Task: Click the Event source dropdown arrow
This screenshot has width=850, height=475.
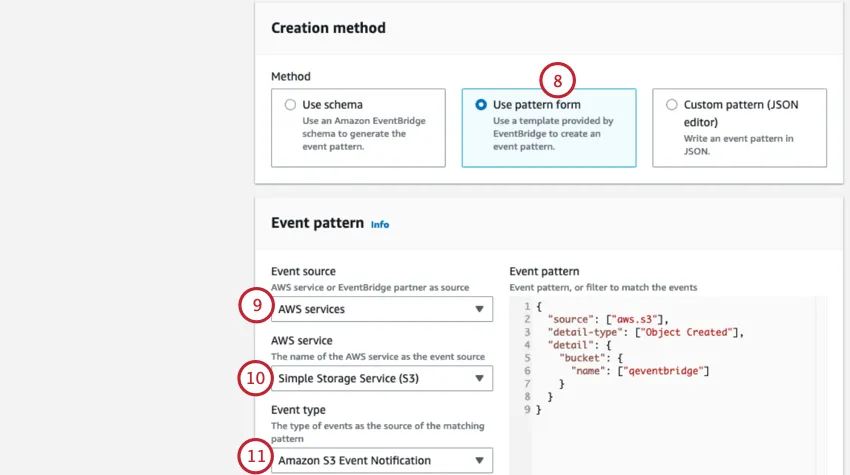Action: (x=480, y=310)
